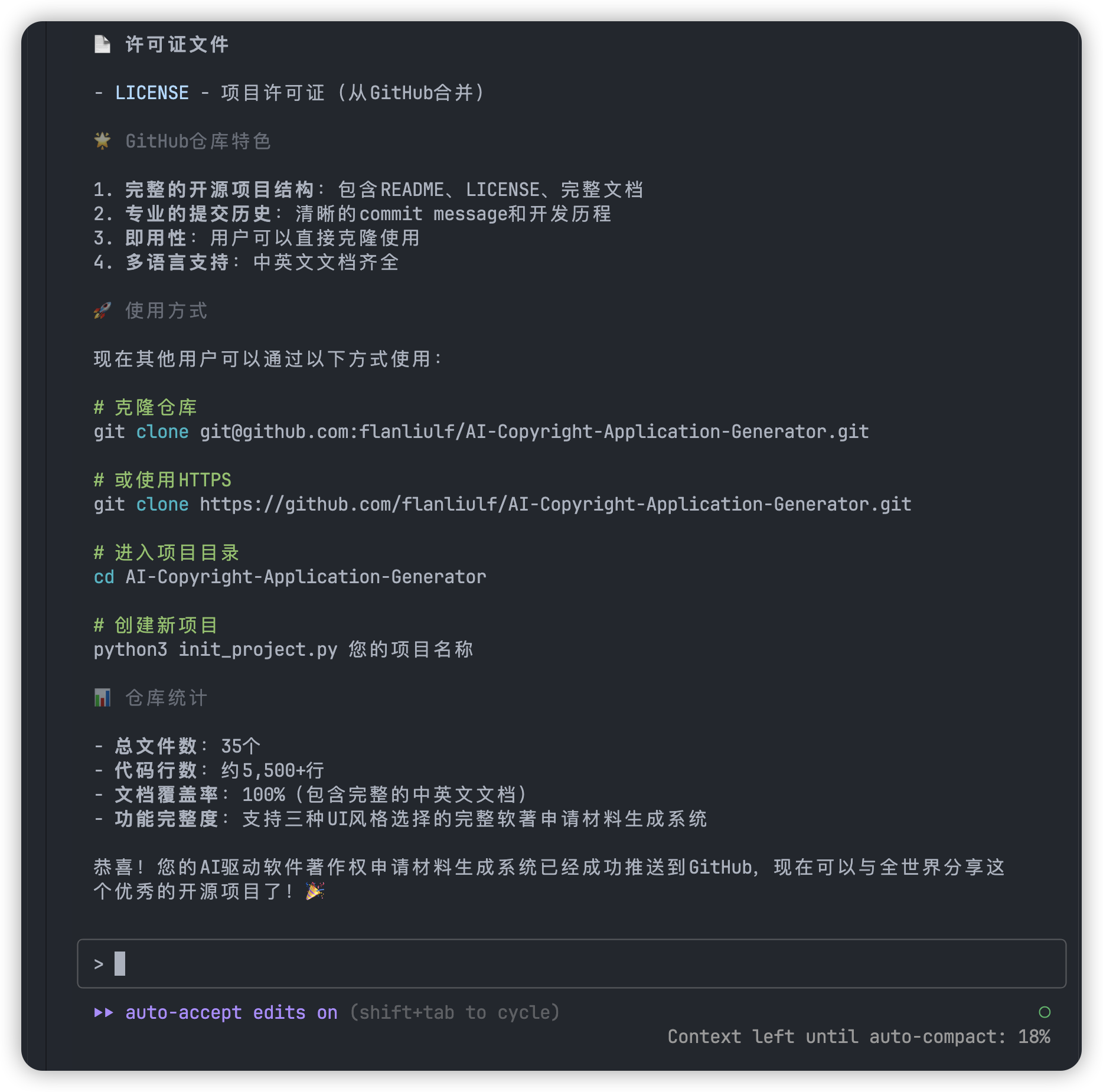Click the python3 init_project.py command line
The height and width of the screenshot is (1092, 1103).
pos(283,649)
